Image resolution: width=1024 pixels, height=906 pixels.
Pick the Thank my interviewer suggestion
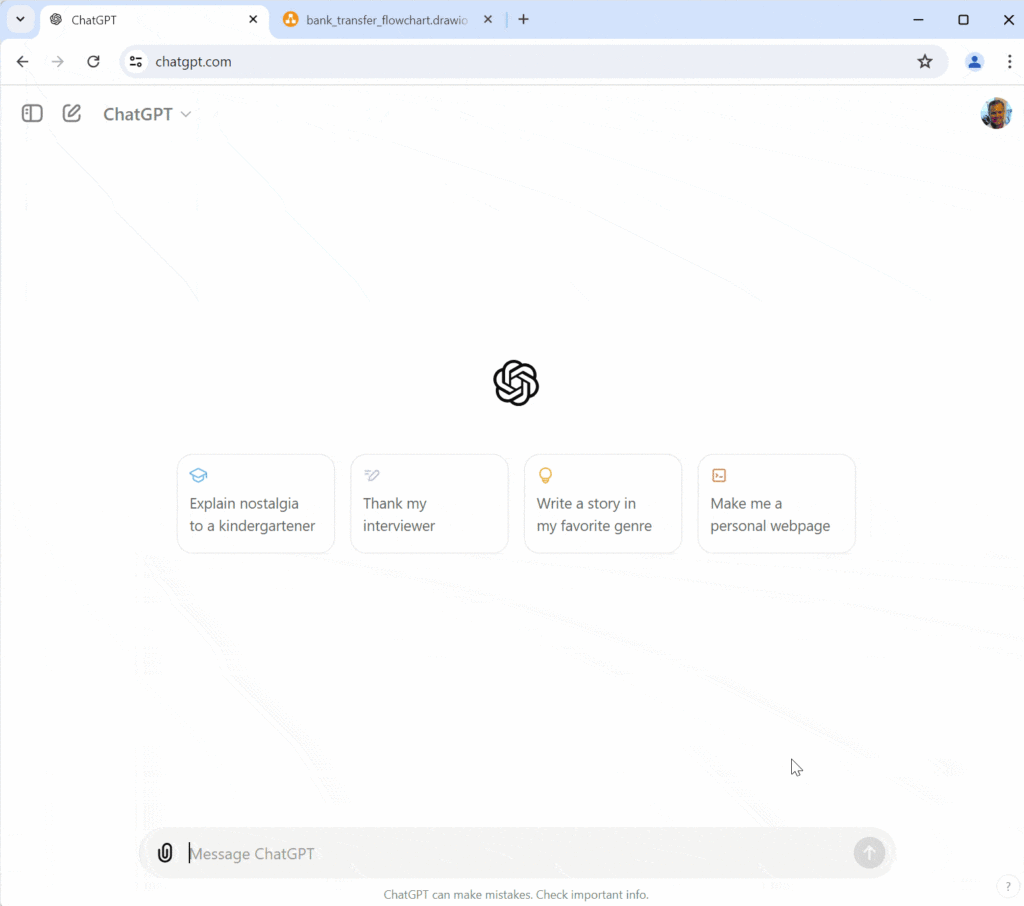point(429,504)
